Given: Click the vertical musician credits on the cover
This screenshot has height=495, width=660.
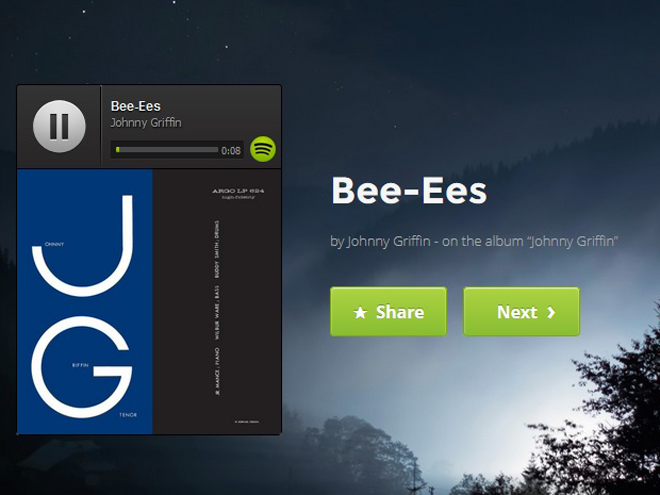Looking at the screenshot, I should (217, 308).
